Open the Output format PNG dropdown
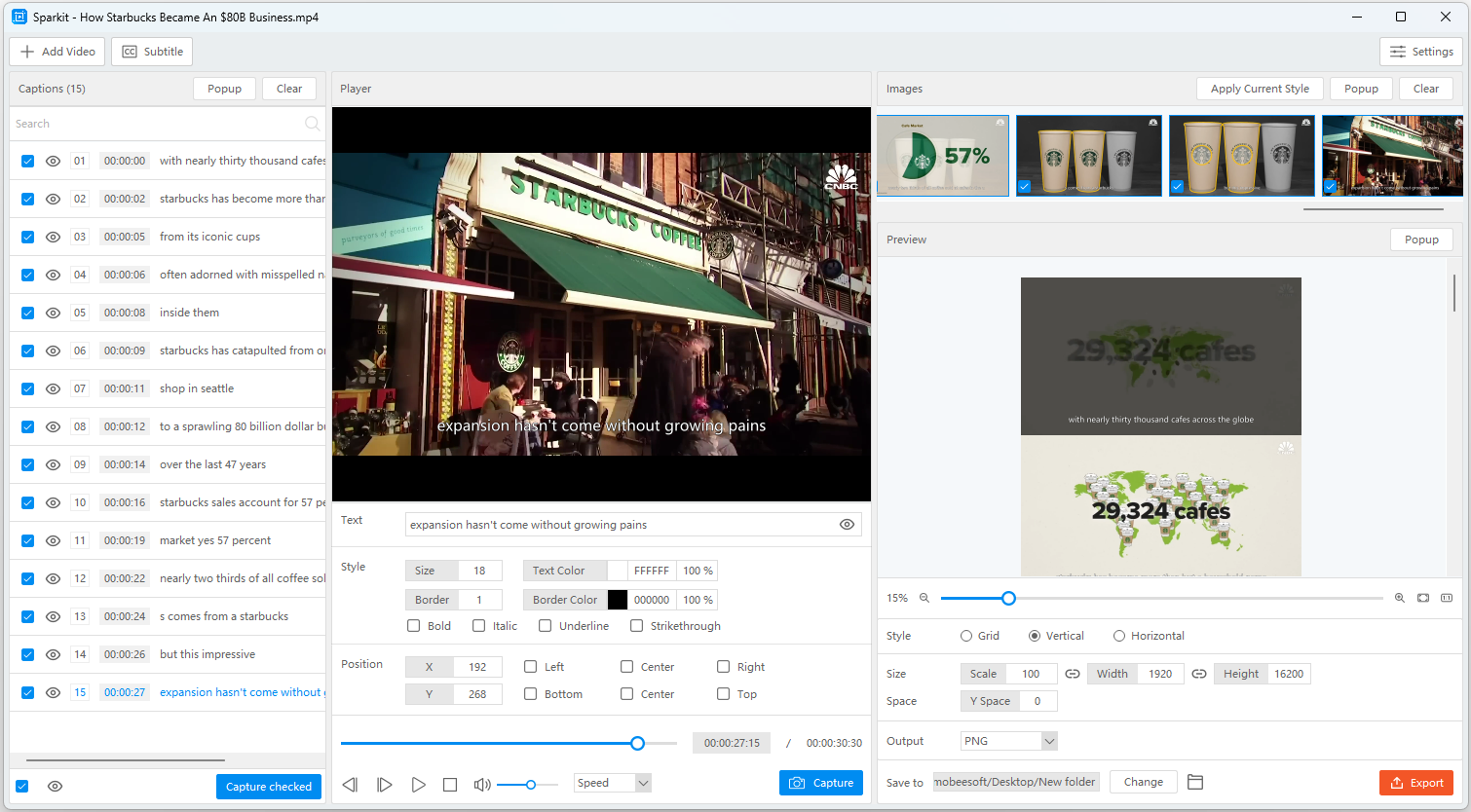 1008,741
